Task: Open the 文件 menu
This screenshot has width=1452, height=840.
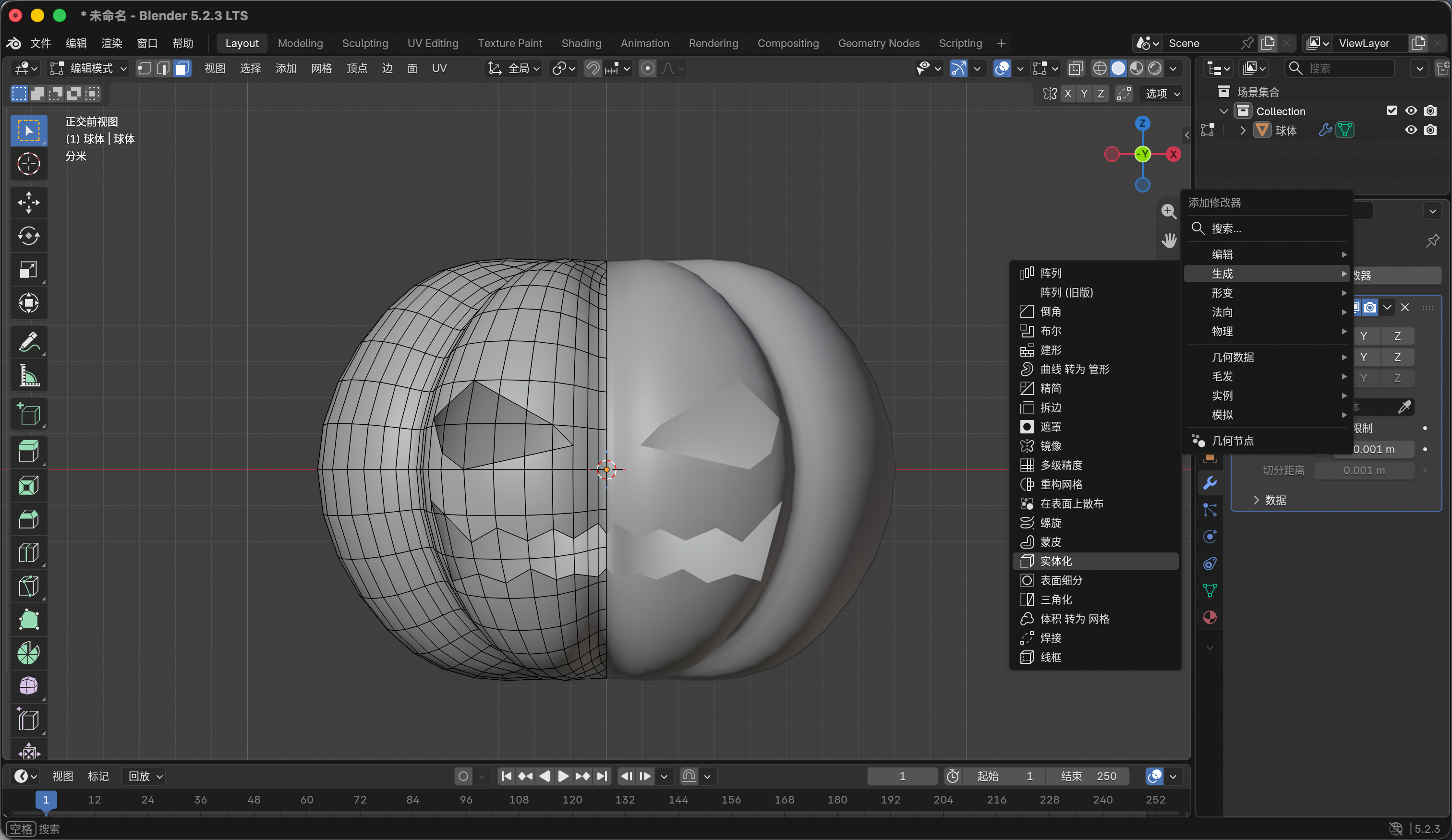Action: click(x=41, y=43)
